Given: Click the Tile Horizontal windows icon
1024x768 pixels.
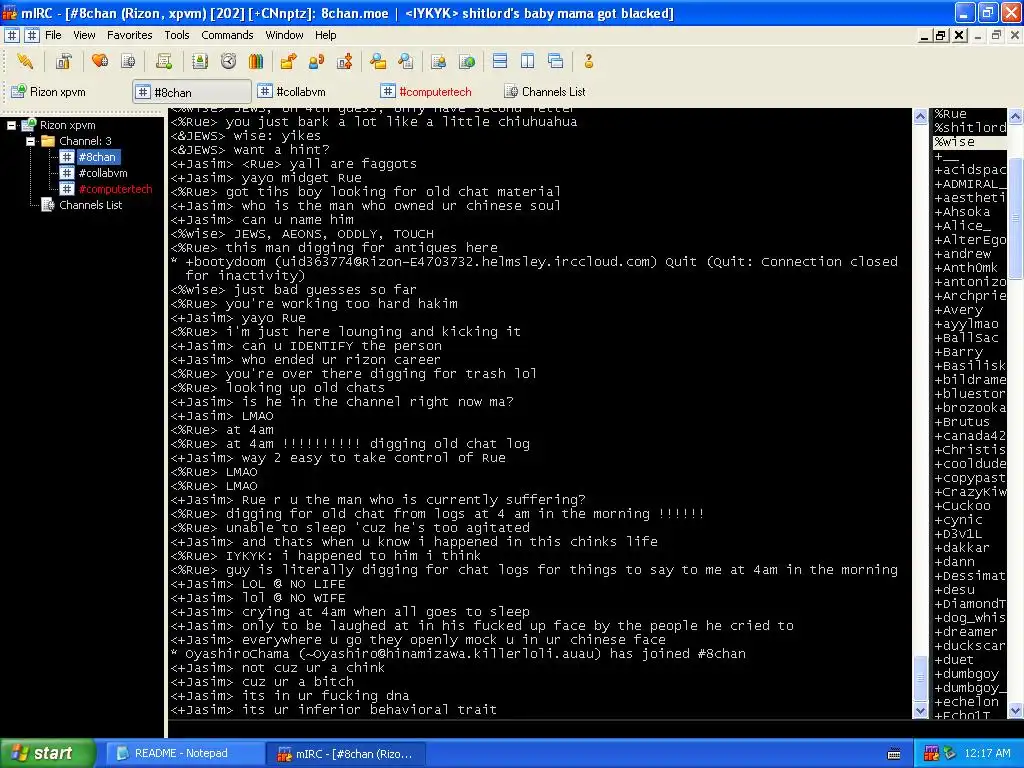Looking at the screenshot, I should (500, 61).
